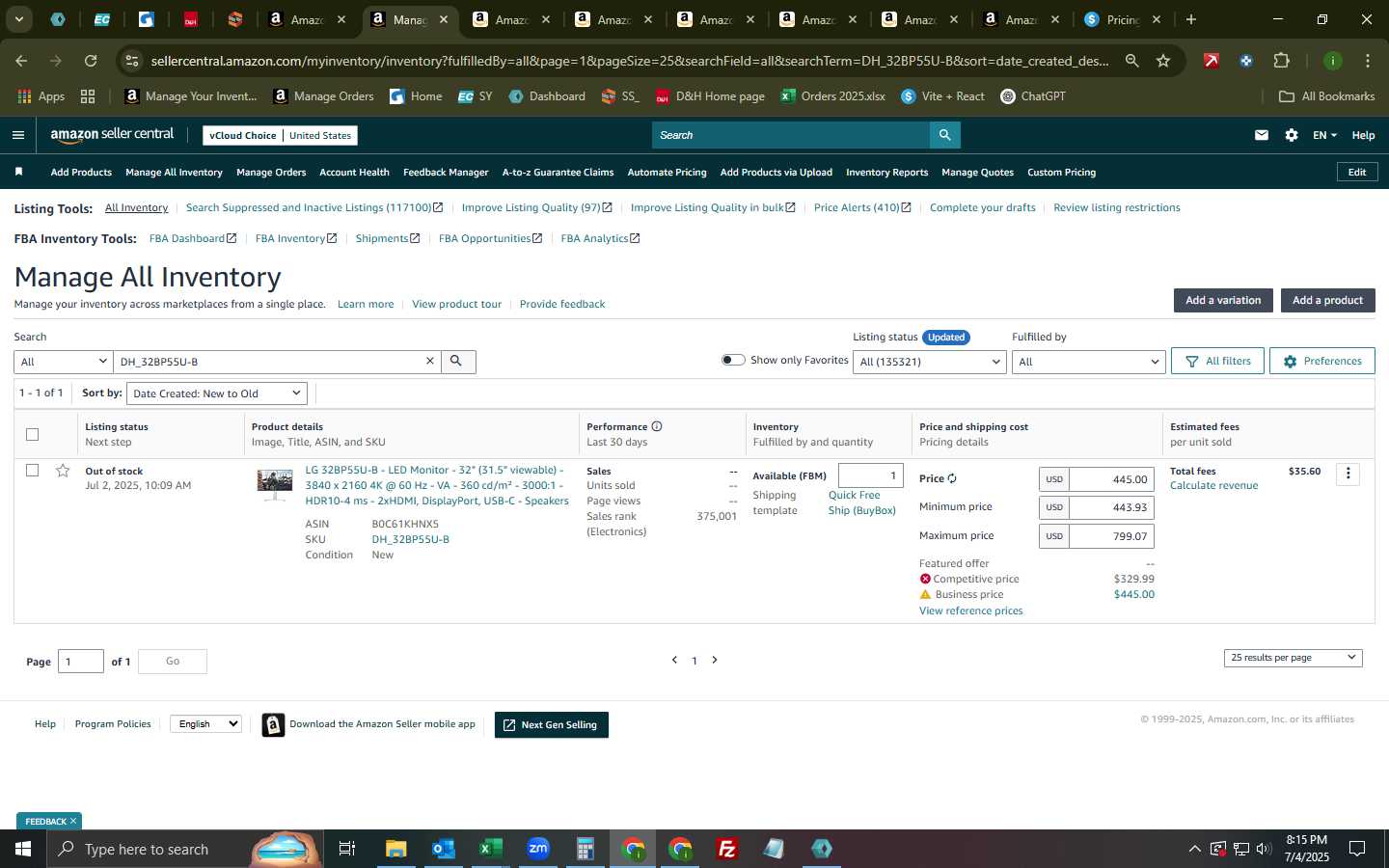
Task: Click the SKU link DH_32BP55U-B
Action: click(410, 539)
